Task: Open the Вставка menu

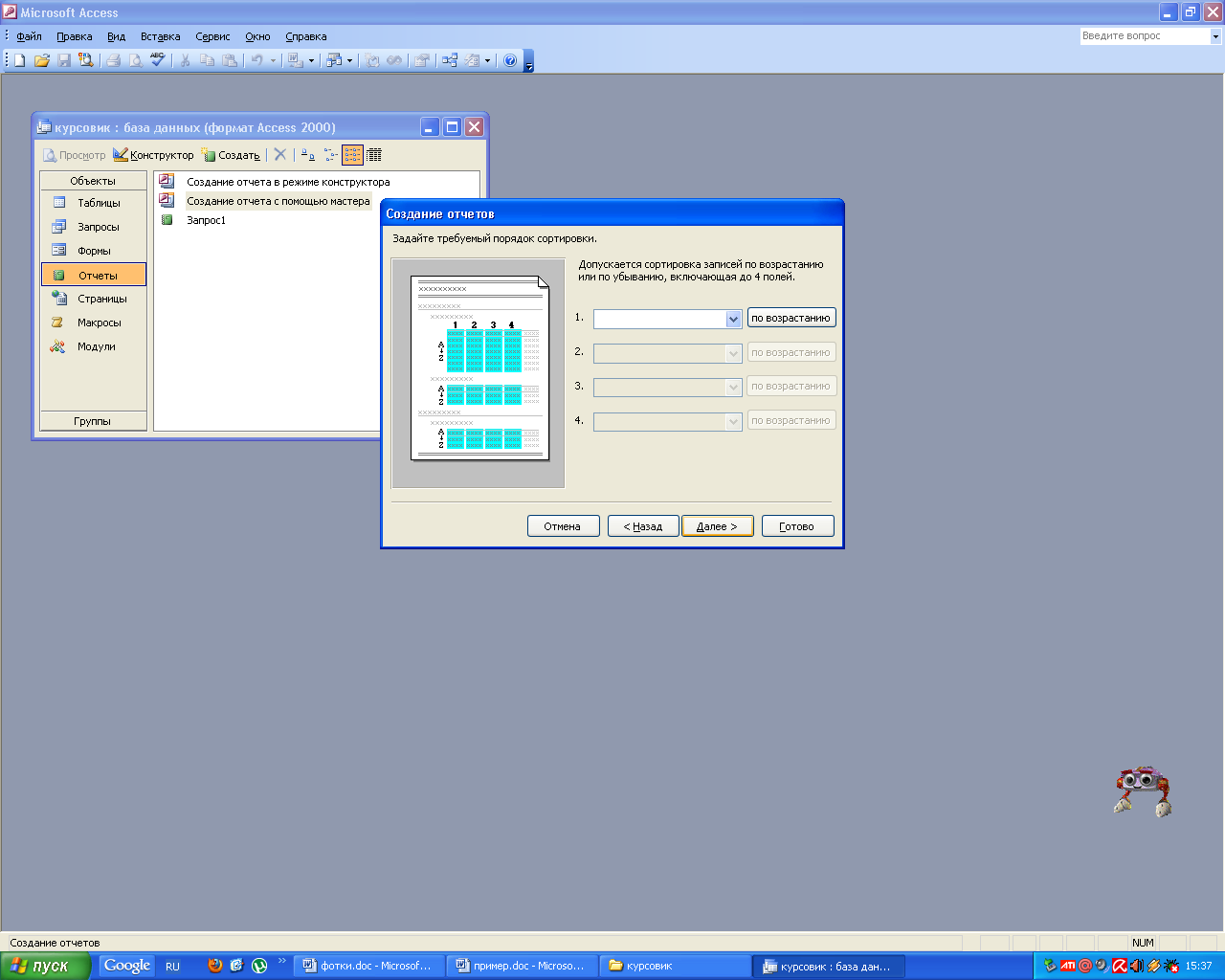Action: click(x=160, y=36)
